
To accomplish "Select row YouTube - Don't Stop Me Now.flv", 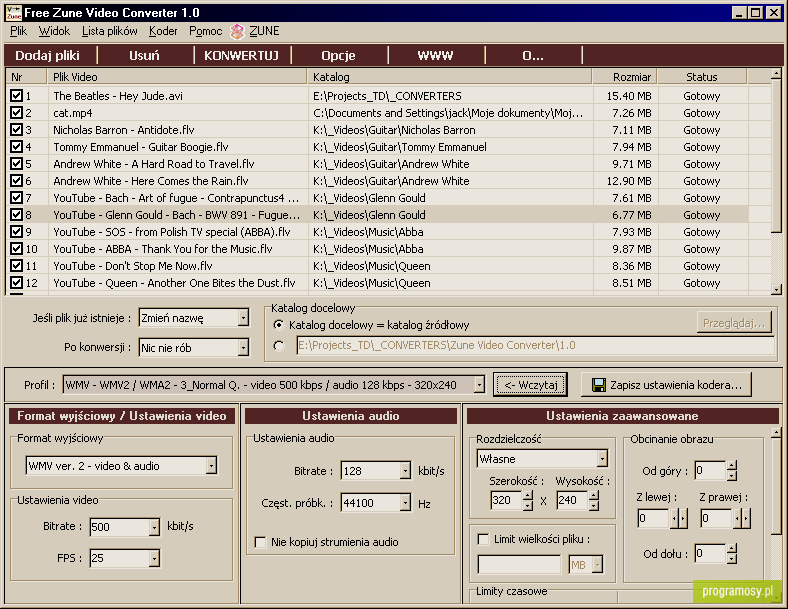I will tap(377, 266).
